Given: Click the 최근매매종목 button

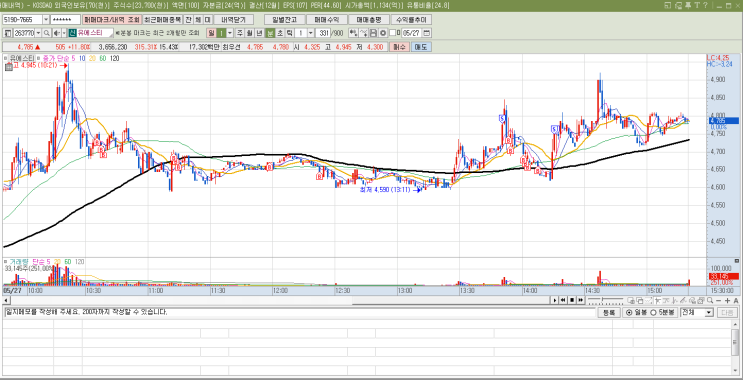Looking at the screenshot, I should 162,19.
